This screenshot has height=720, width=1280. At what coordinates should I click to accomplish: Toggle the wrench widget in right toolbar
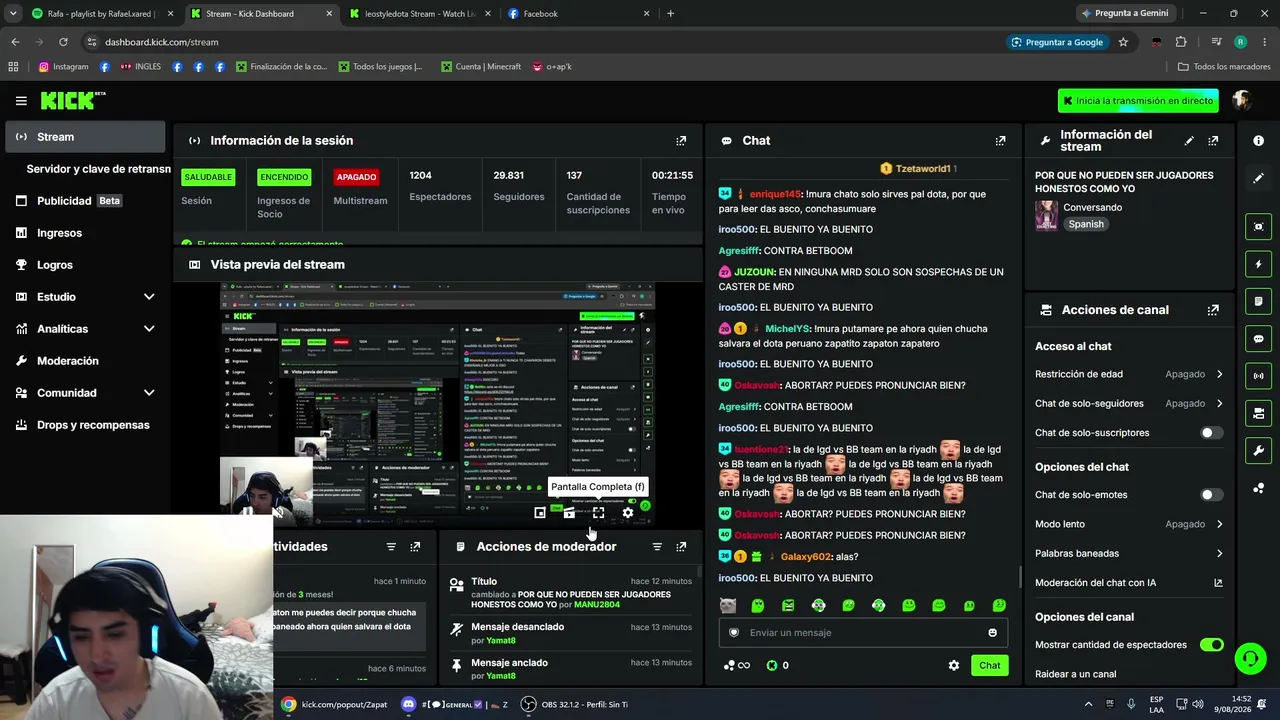point(1258,450)
